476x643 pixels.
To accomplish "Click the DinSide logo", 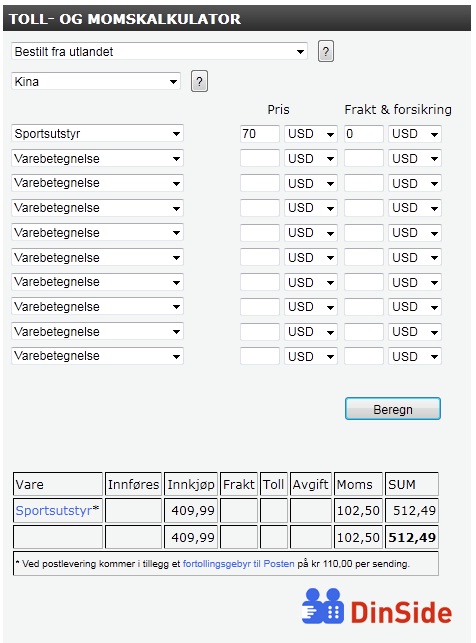I will (377, 607).
